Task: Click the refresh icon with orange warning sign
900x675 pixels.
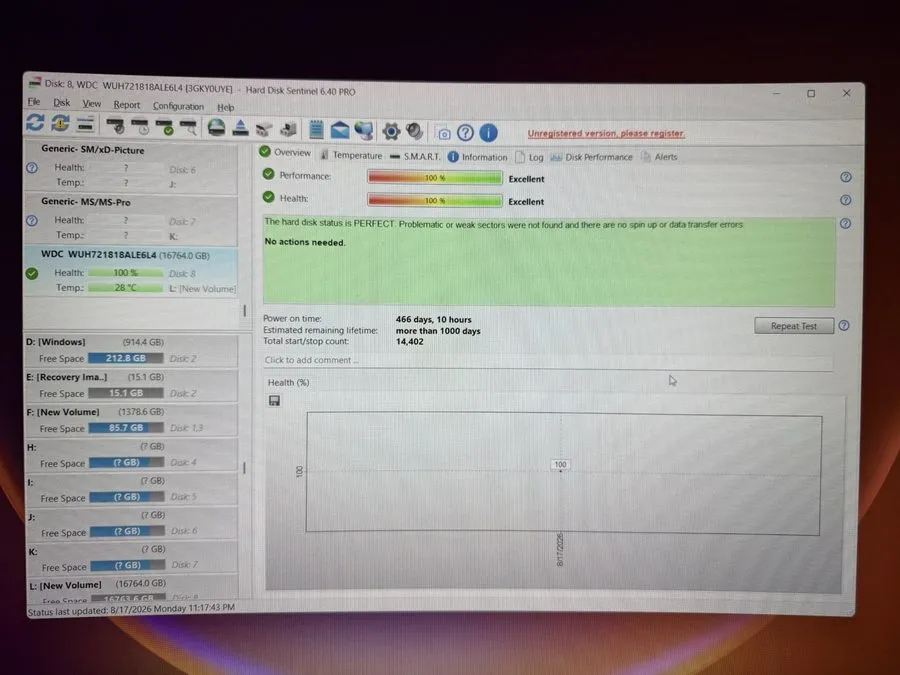Action: pos(60,123)
